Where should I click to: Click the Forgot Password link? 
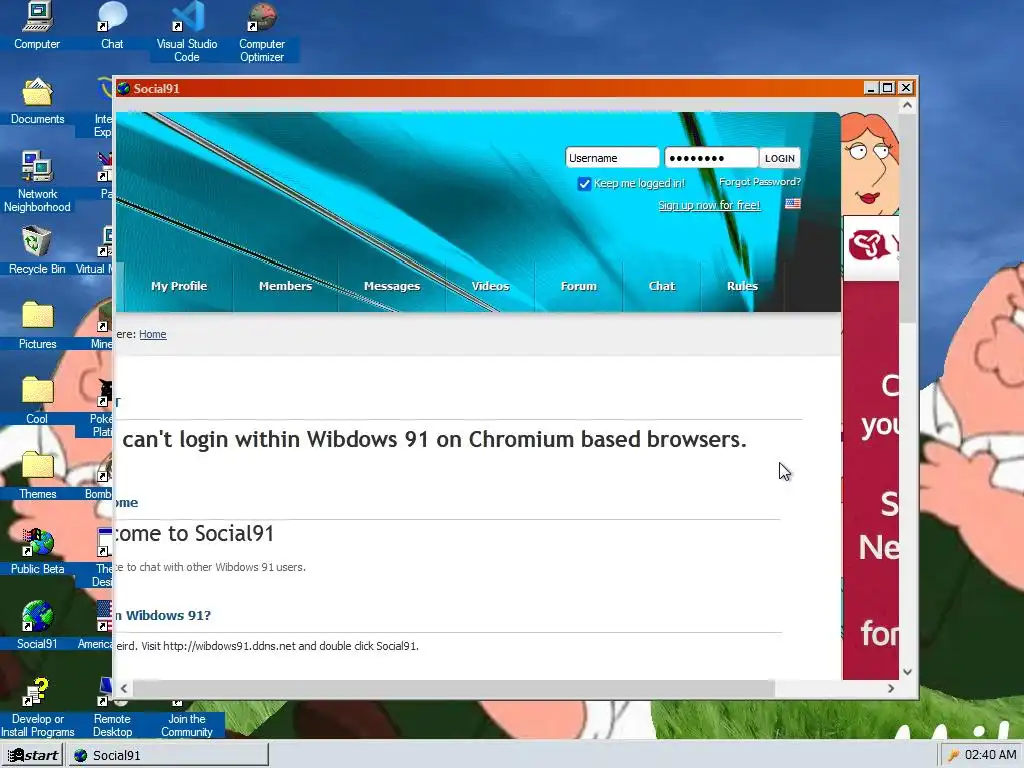point(760,182)
